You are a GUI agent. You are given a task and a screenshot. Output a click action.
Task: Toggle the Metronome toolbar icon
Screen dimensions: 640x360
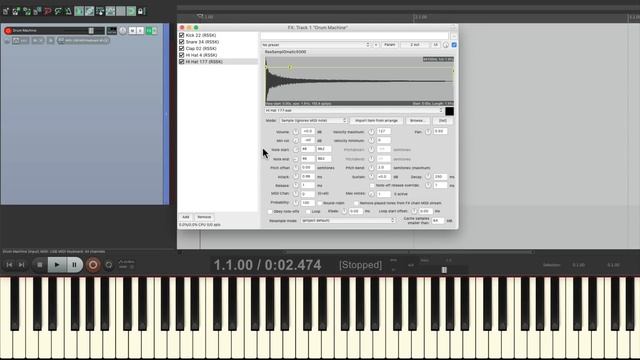[x=68, y=11]
